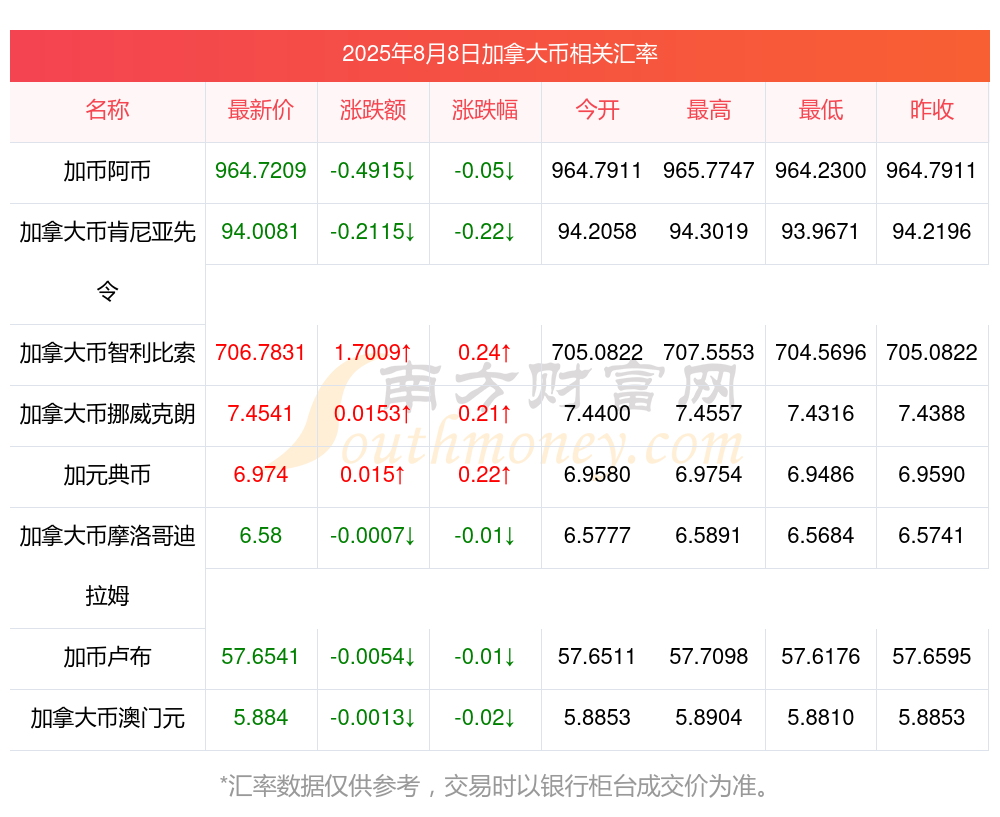Click change amount -0.0007↓
1000x817 pixels.
373,536
